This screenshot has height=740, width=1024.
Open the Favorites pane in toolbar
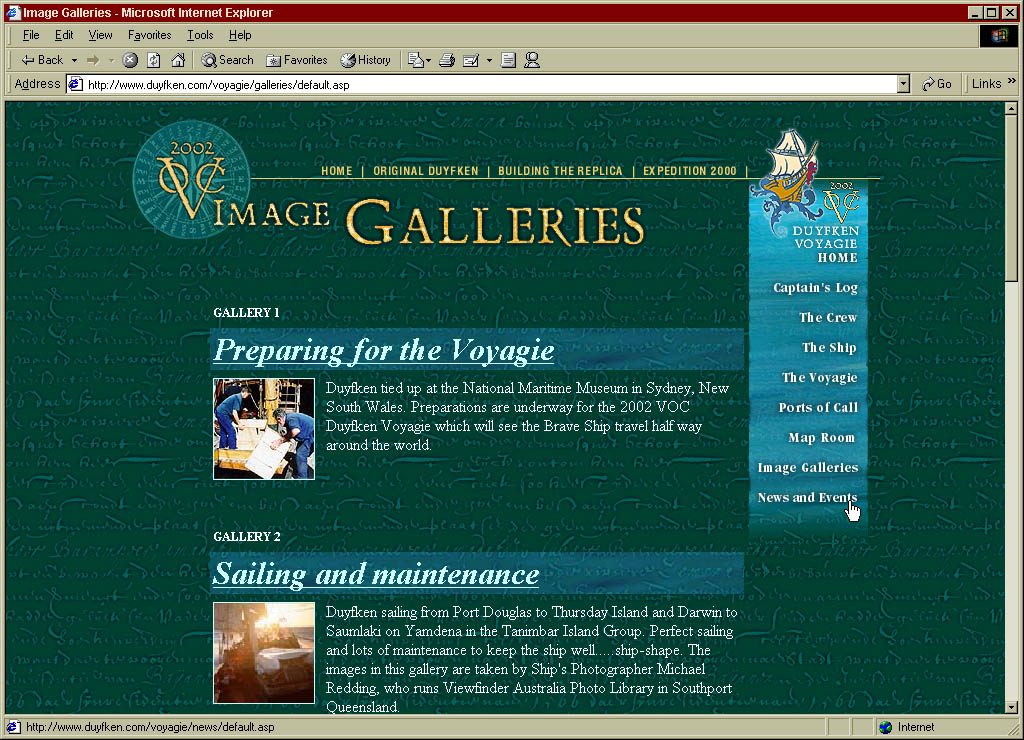(296, 60)
